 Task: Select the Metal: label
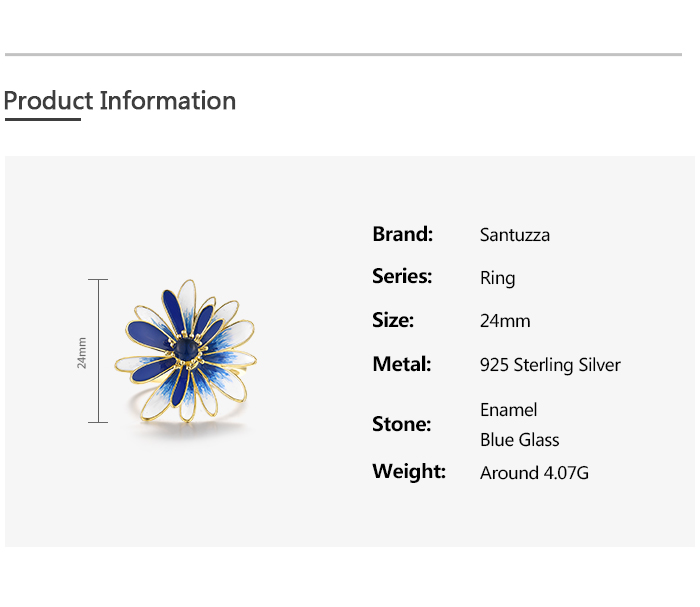point(402,364)
